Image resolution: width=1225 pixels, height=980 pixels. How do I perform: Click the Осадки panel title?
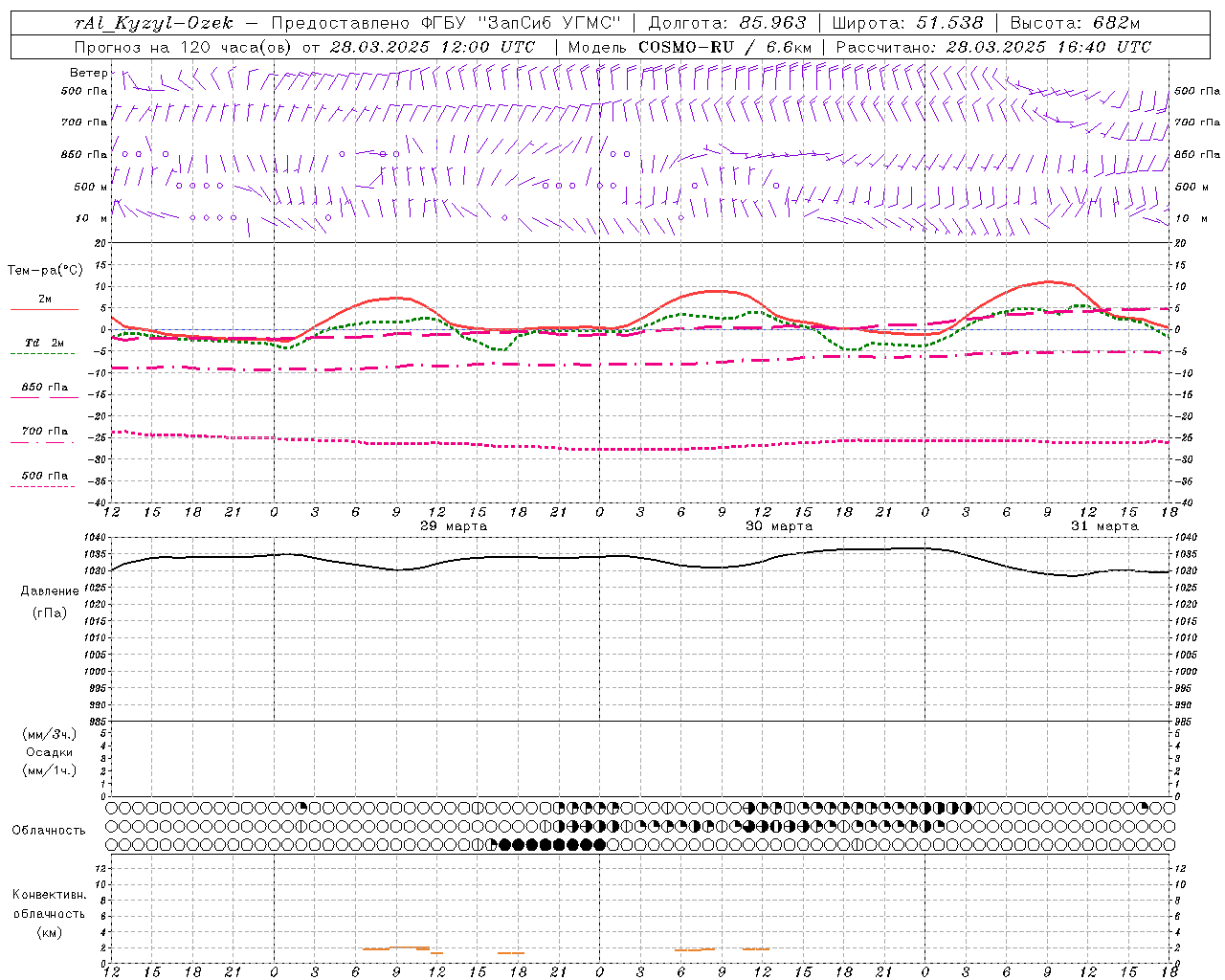(50, 752)
